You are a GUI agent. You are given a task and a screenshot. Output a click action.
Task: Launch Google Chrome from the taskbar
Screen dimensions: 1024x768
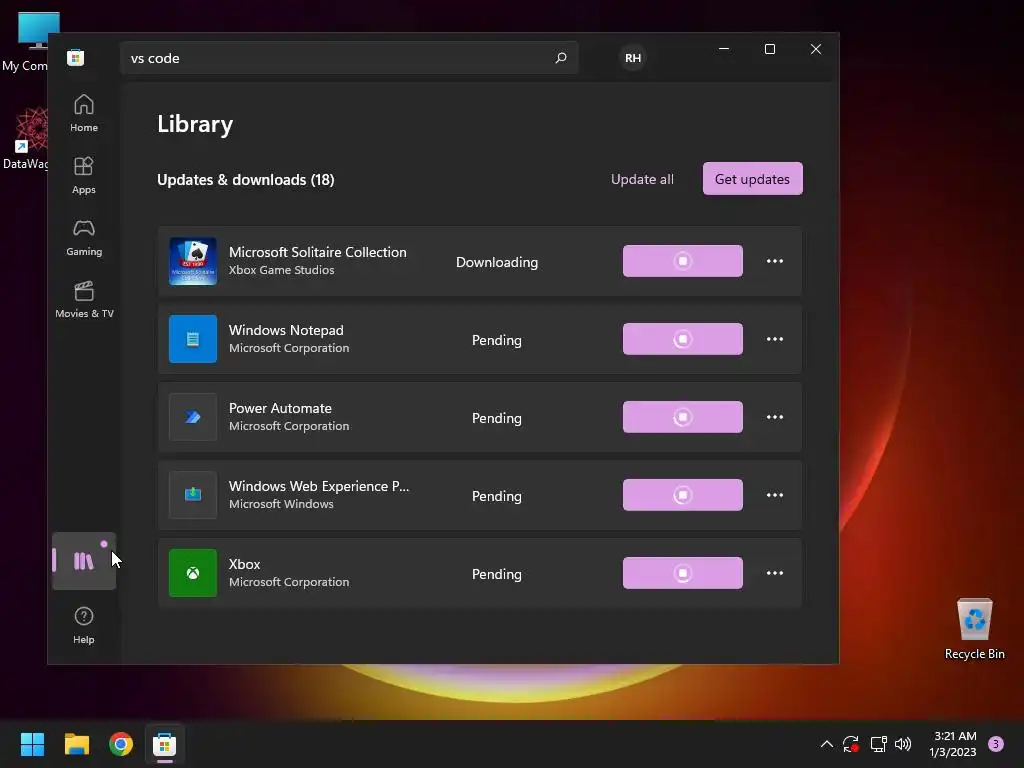(121, 744)
